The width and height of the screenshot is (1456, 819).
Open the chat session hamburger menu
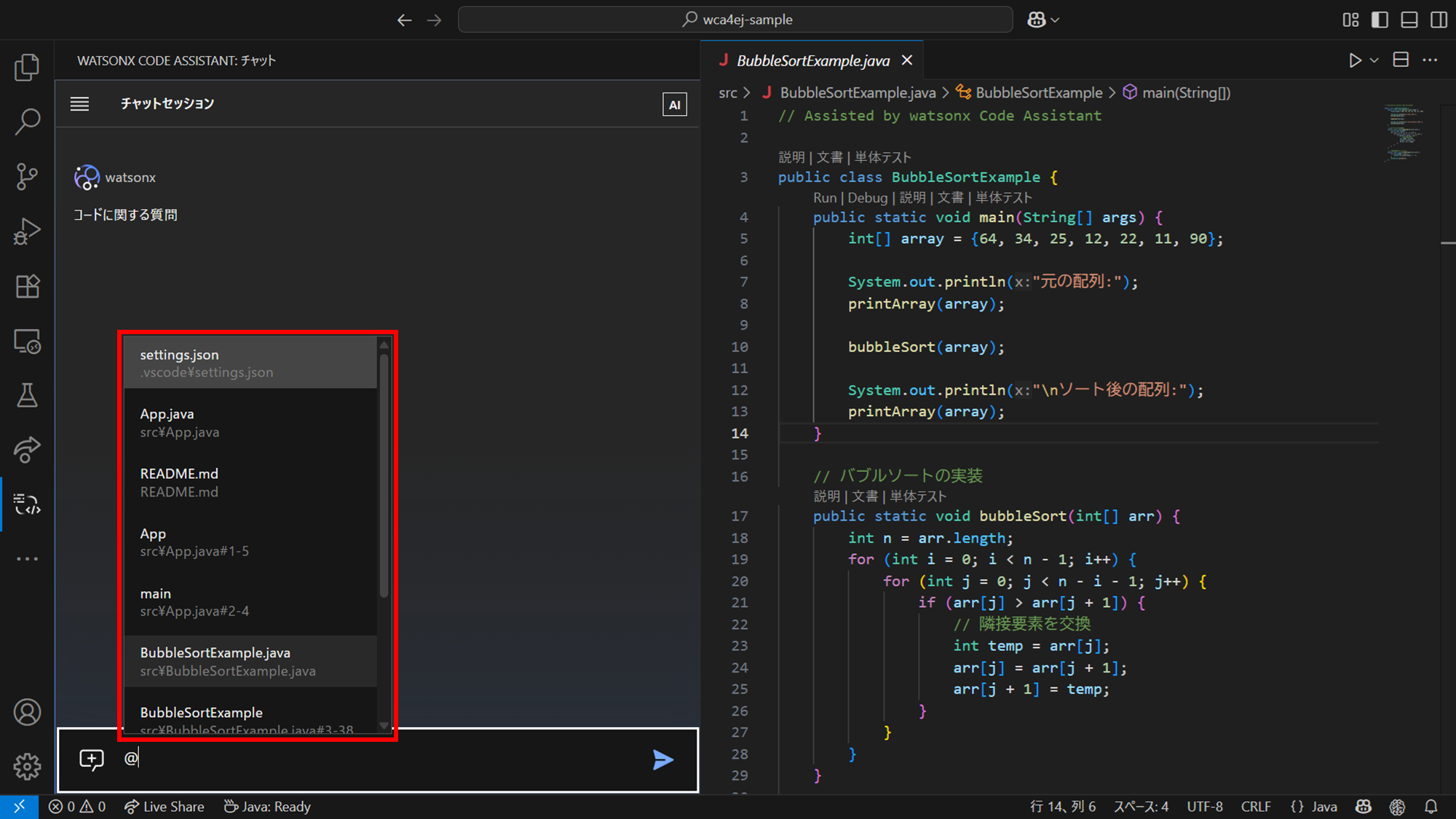[x=79, y=104]
